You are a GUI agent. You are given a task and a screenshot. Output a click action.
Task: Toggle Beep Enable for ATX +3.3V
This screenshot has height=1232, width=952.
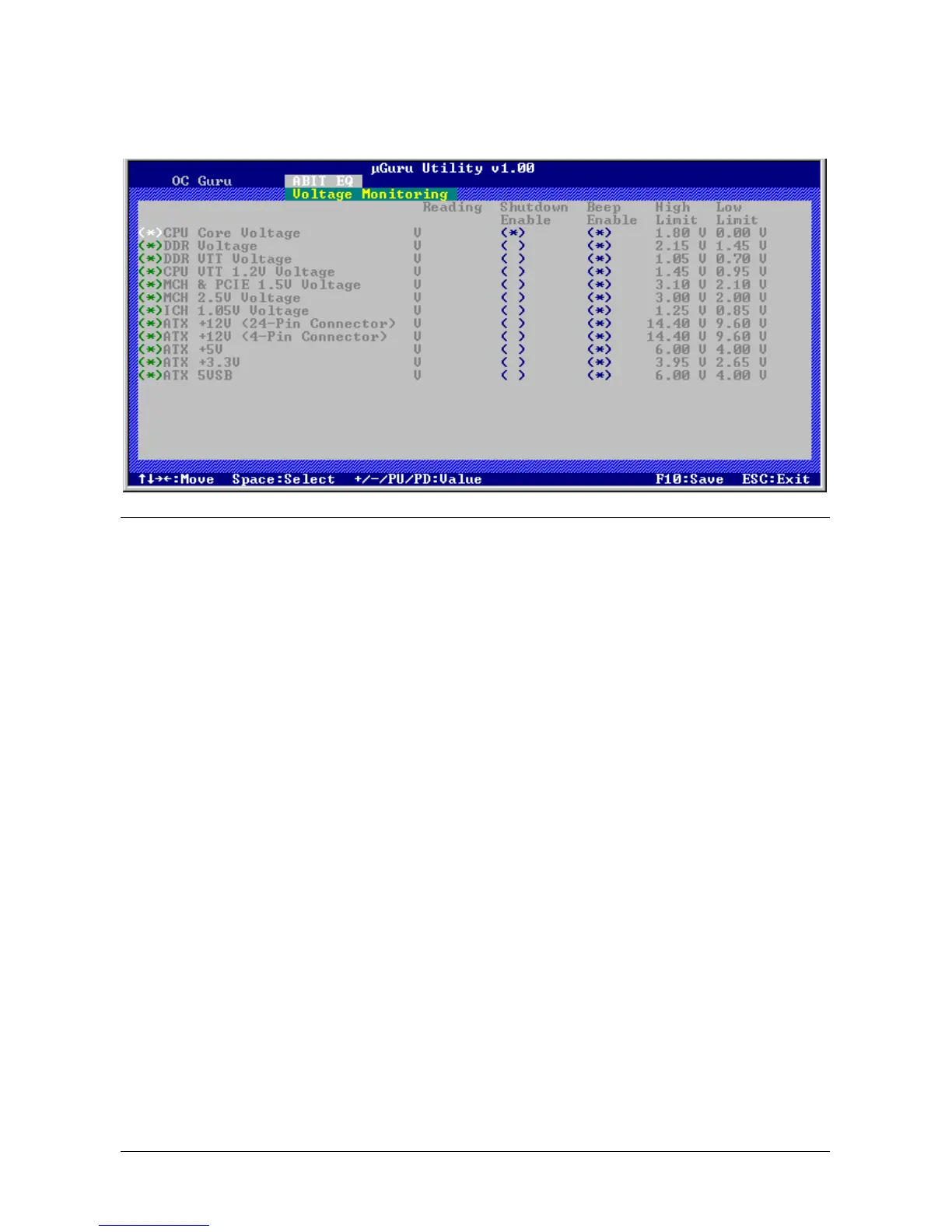[599, 362]
